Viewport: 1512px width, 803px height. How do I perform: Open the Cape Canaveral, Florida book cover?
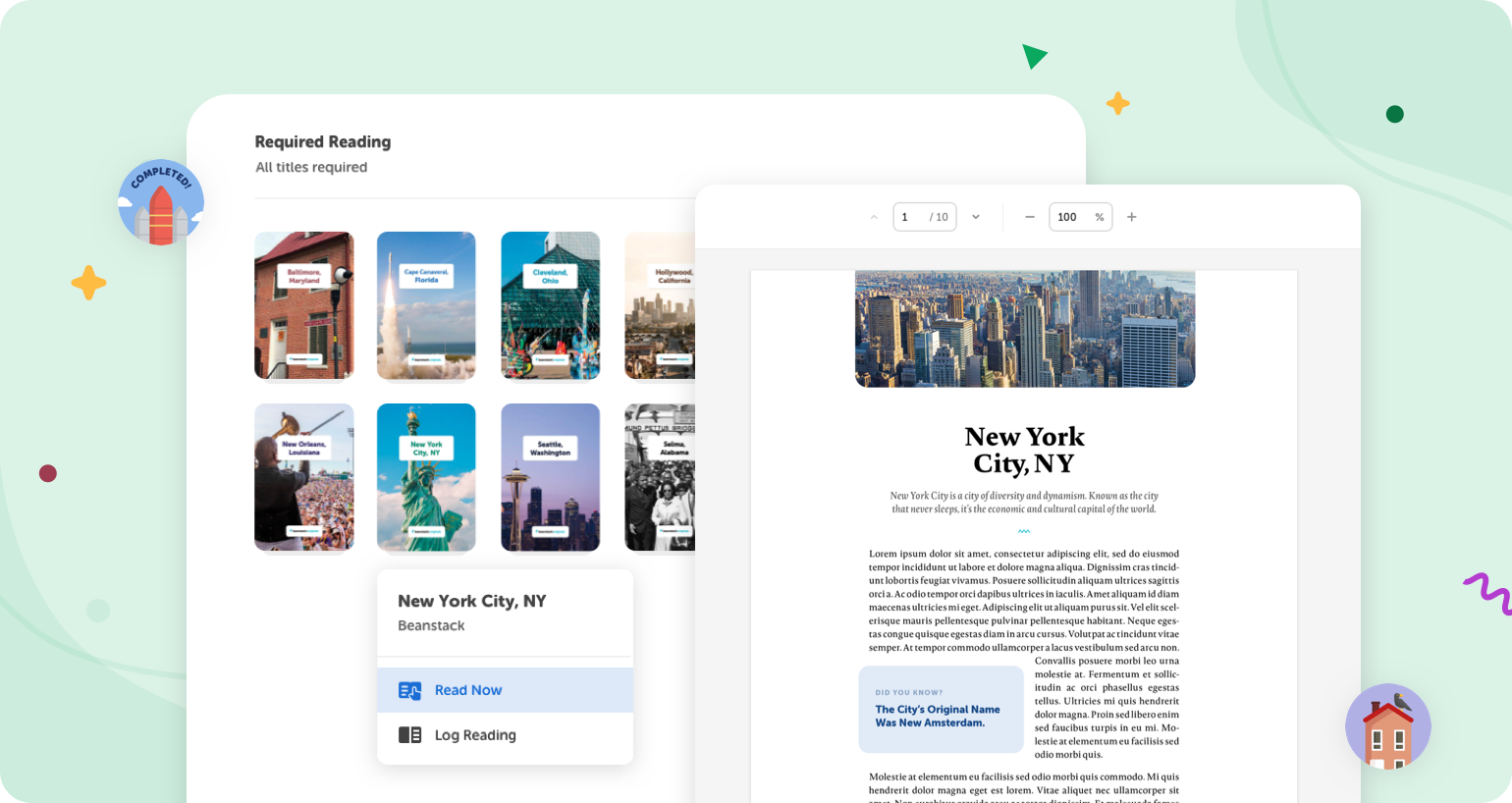pyautogui.click(x=426, y=305)
